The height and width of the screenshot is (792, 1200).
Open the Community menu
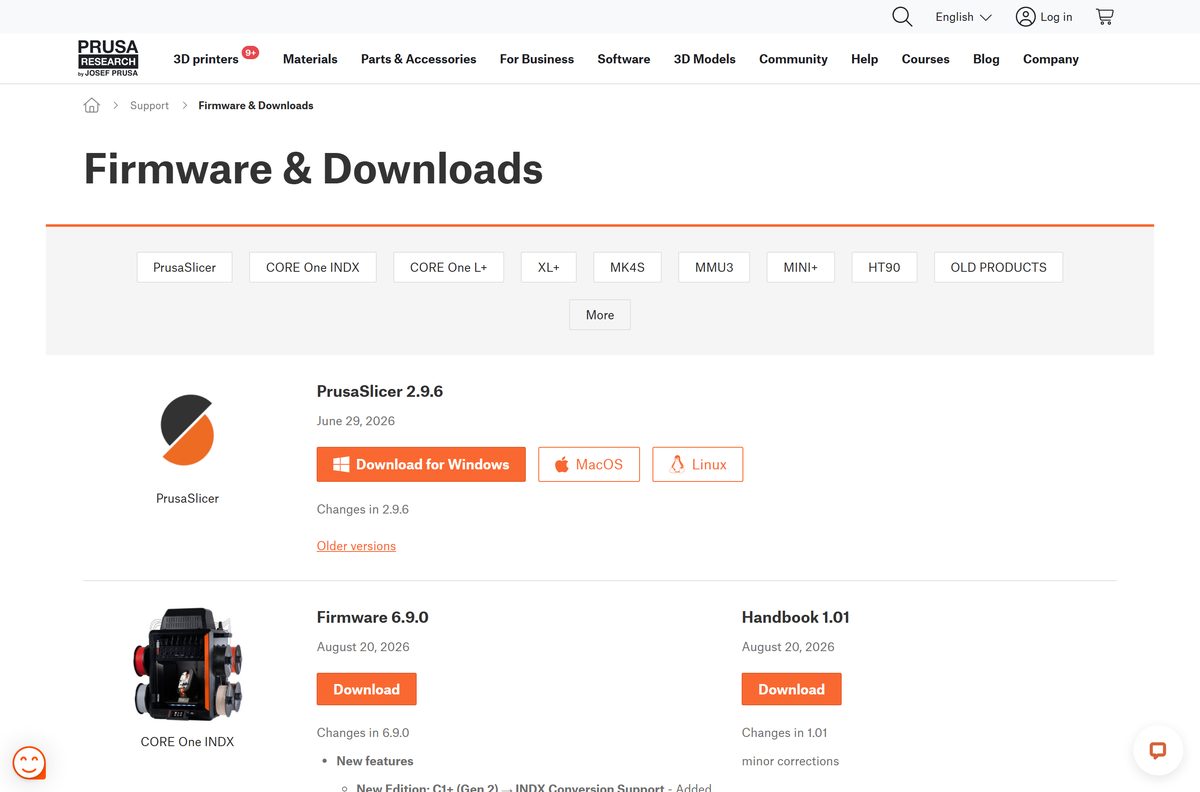793,59
